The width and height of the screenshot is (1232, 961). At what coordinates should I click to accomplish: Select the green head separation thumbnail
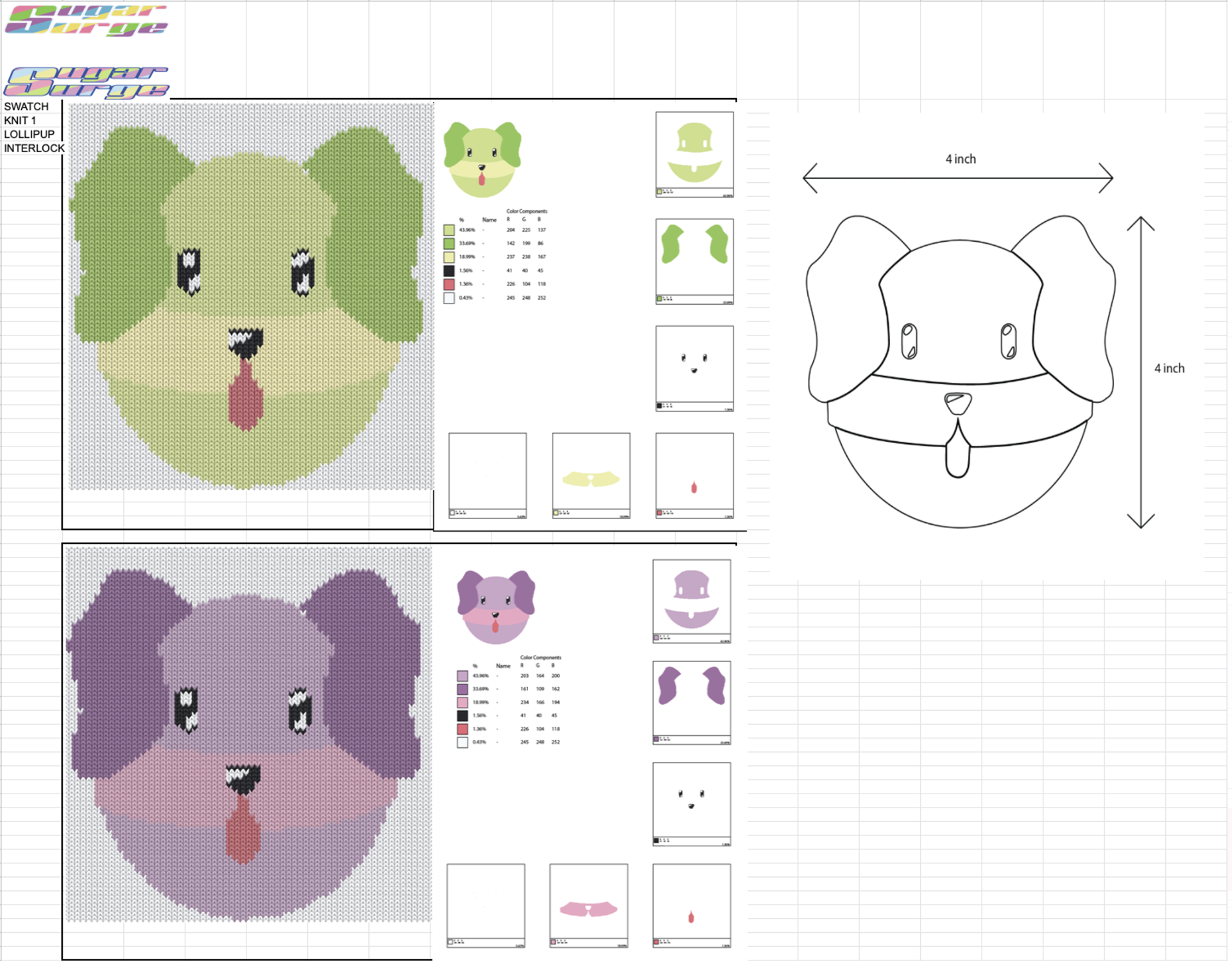pos(694,154)
